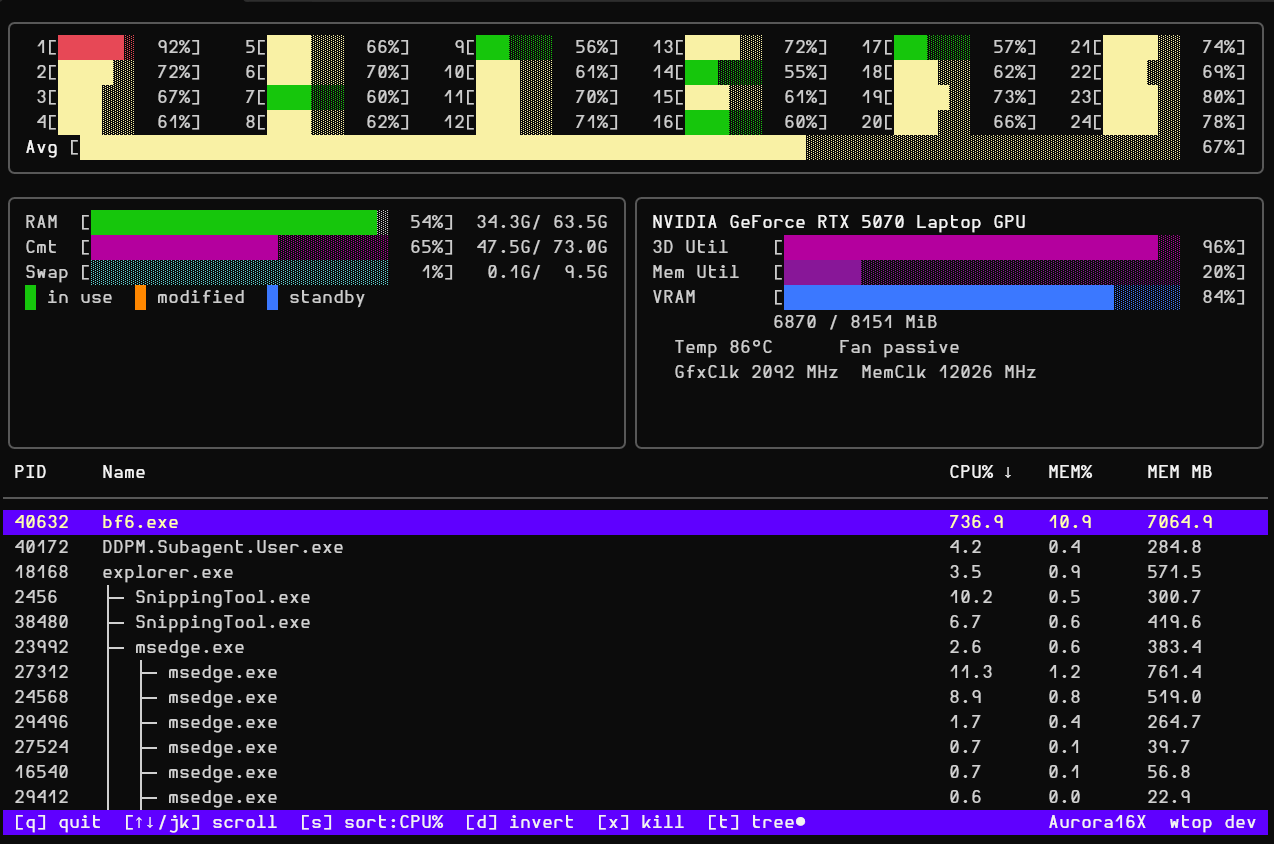
Task: Click the 7064.9 memory value
Action: point(1180,522)
